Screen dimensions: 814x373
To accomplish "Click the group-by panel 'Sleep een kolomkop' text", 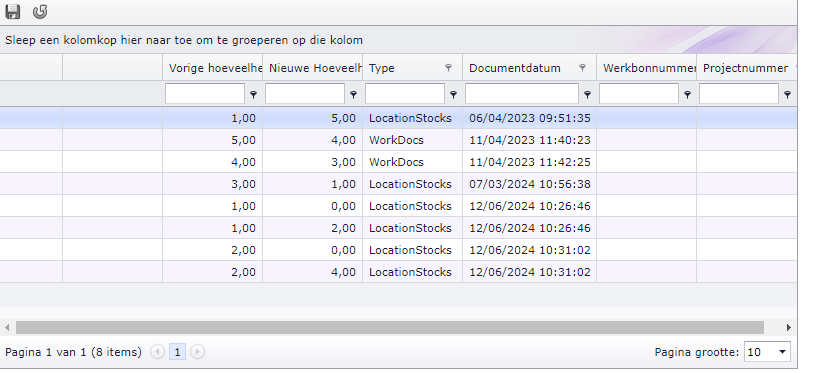I will coord(184,40).
